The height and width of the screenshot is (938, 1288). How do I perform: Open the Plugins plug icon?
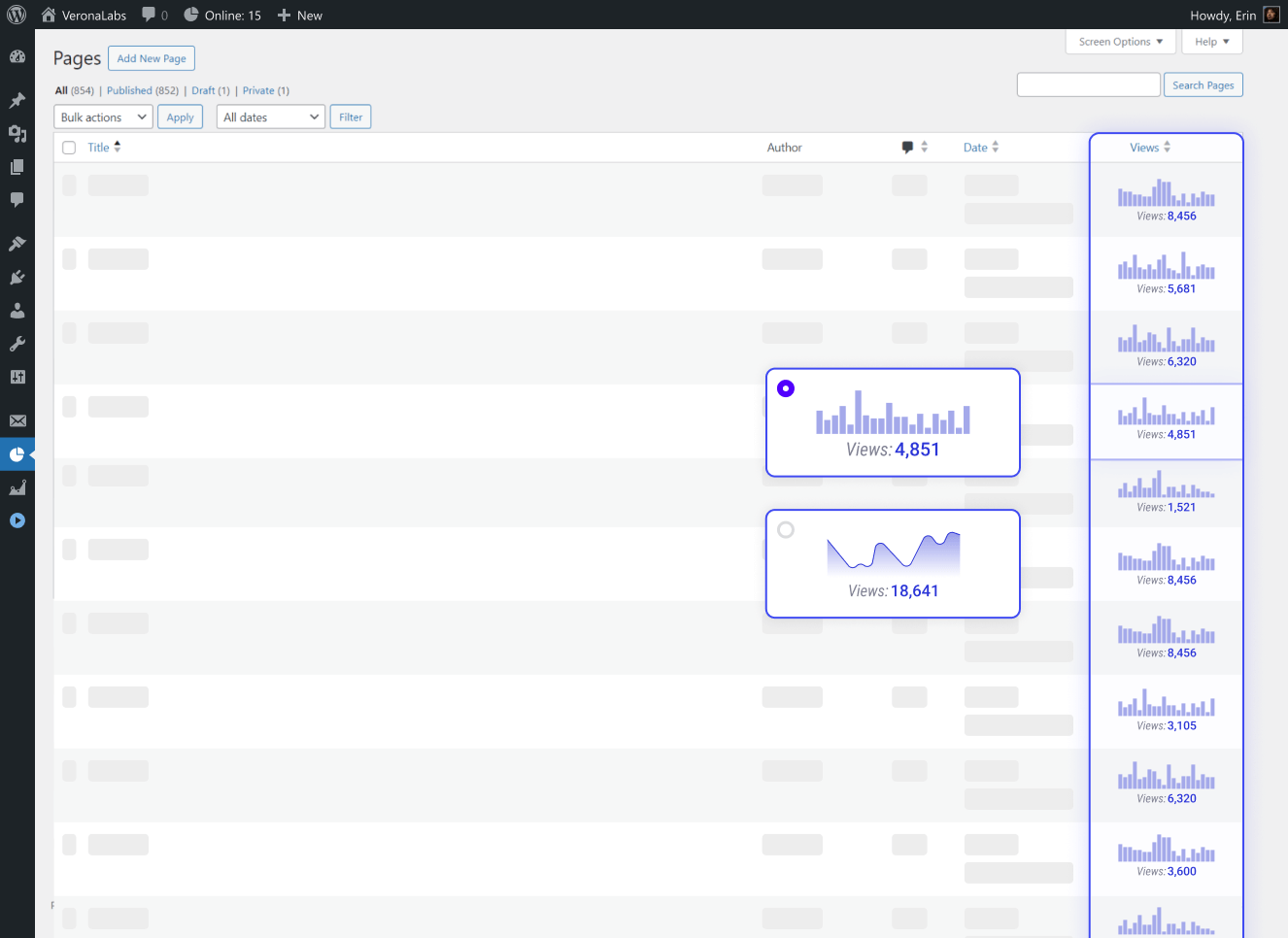[17, 278]
